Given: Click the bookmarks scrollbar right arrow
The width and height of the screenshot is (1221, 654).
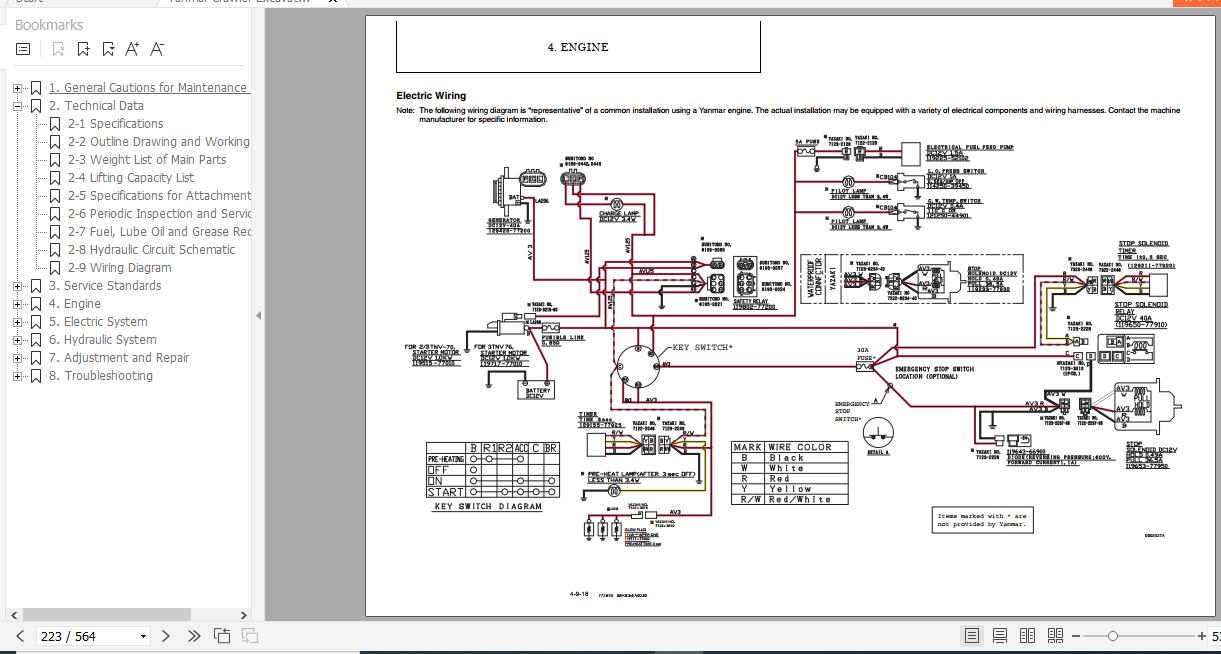Looking at the screenshot, I should 244,615.
